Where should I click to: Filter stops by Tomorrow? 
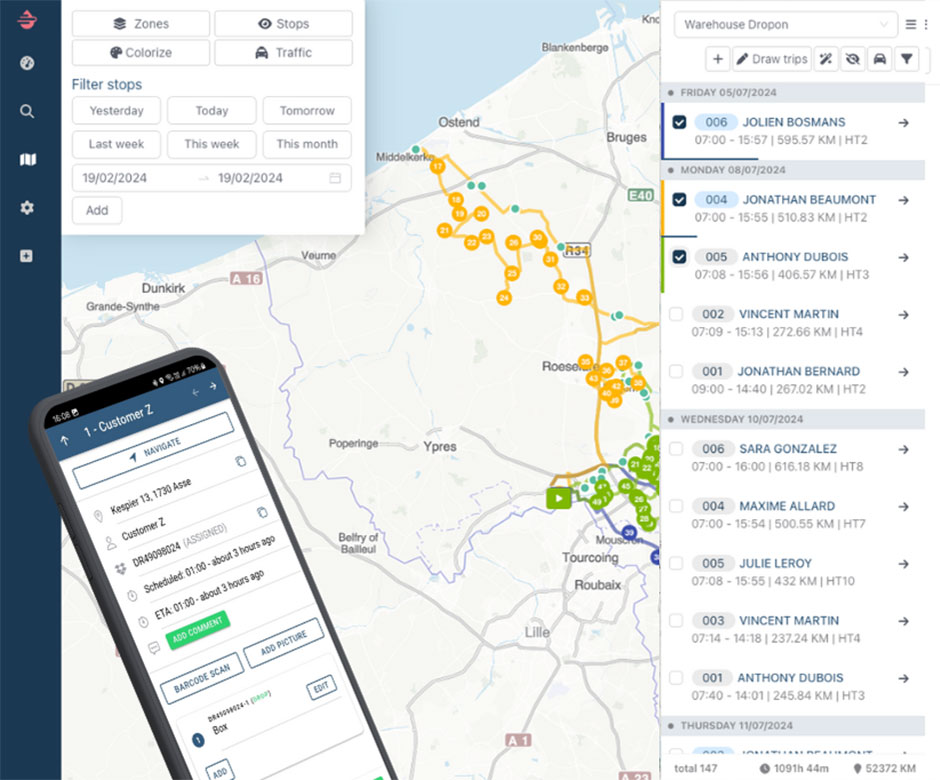pos(307,111)
